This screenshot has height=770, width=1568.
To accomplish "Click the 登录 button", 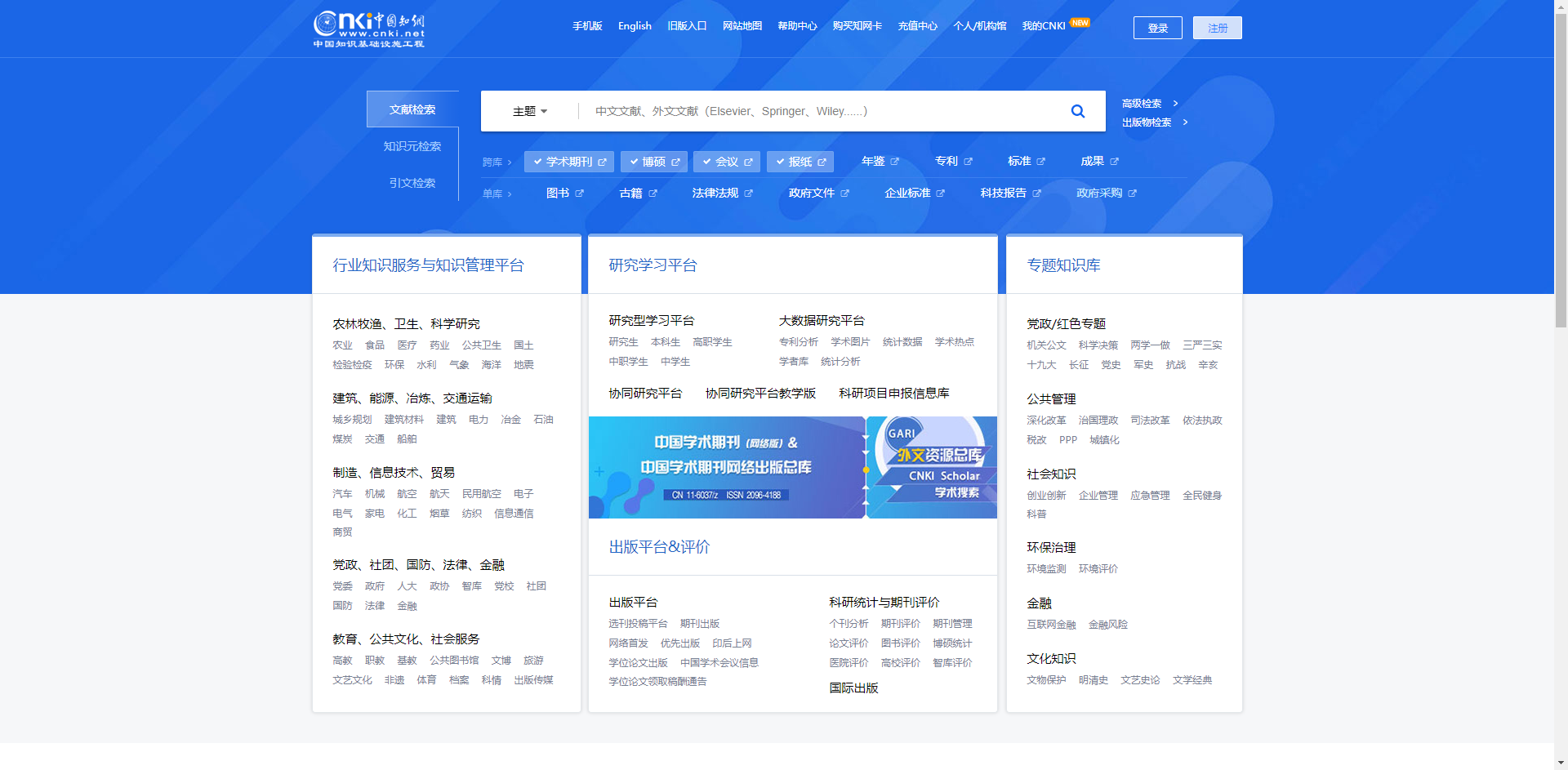I will coord(1157,28).
